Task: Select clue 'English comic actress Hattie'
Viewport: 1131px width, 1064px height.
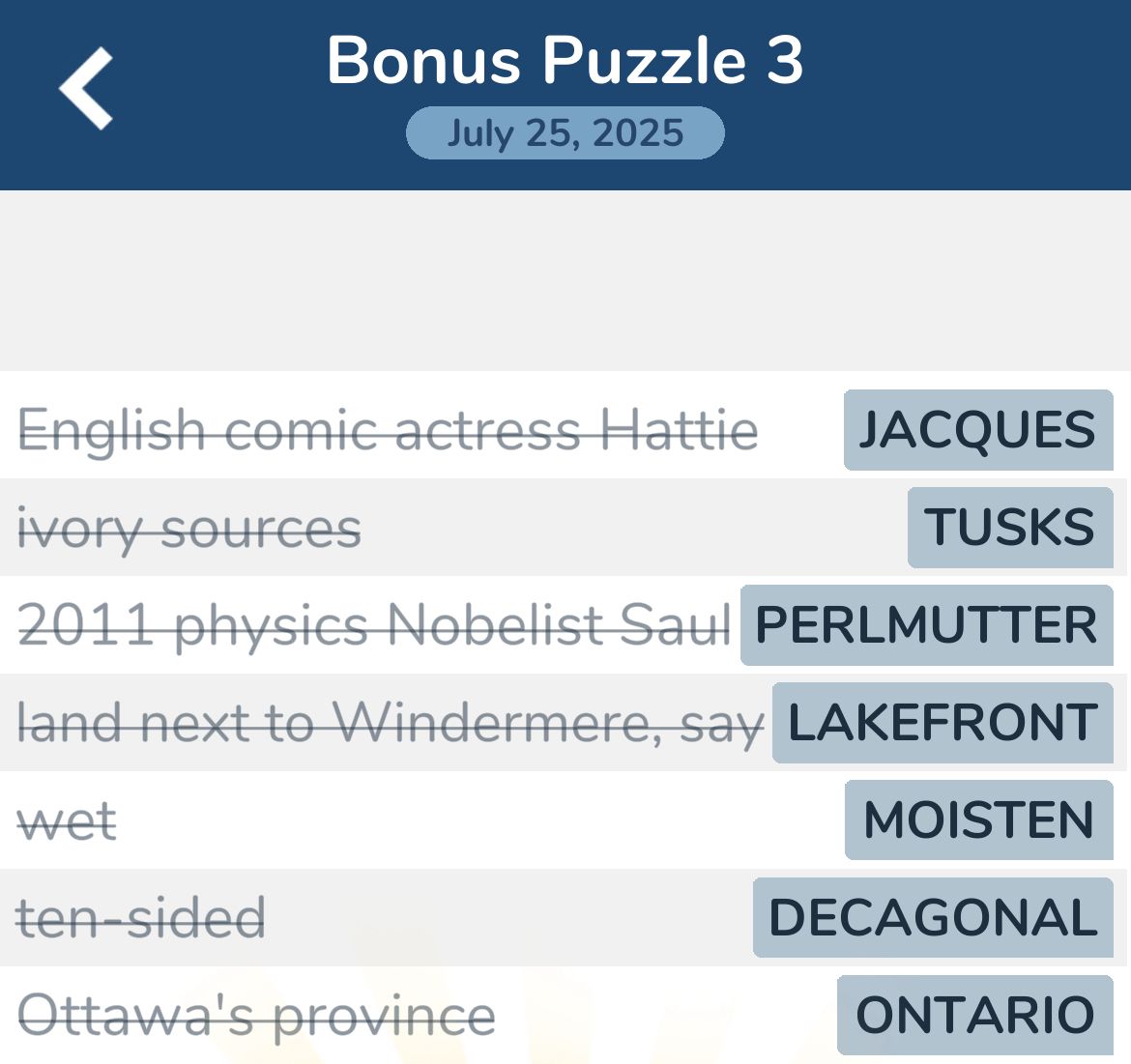Action: click(388, 430)
